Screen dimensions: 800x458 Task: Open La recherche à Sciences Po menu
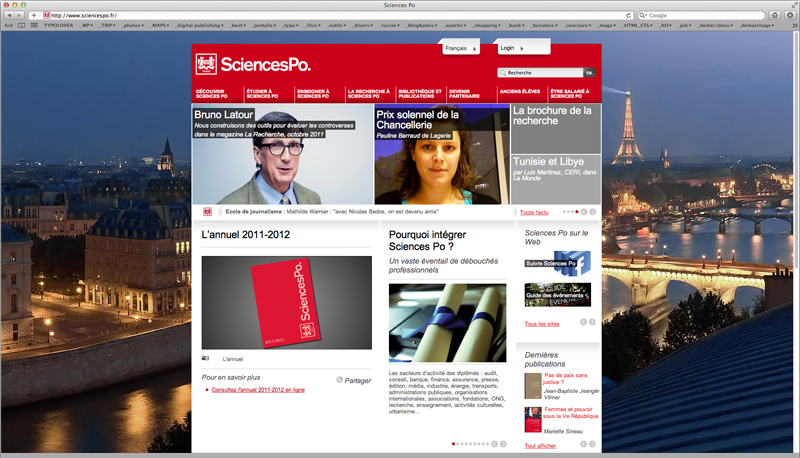point(369,93)
